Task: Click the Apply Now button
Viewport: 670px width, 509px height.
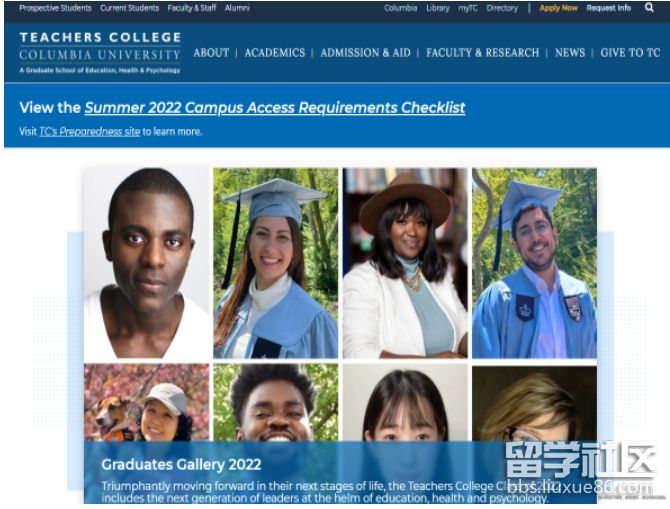Action: point(558,8)
